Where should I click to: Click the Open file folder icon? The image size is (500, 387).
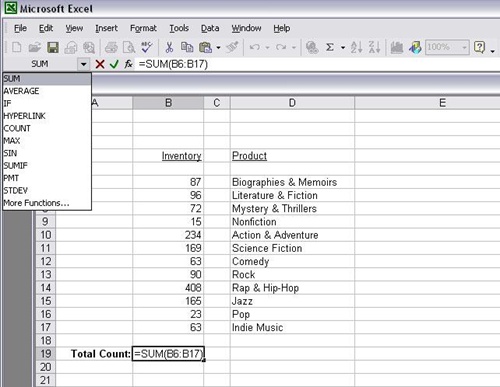tap(35, 47)
